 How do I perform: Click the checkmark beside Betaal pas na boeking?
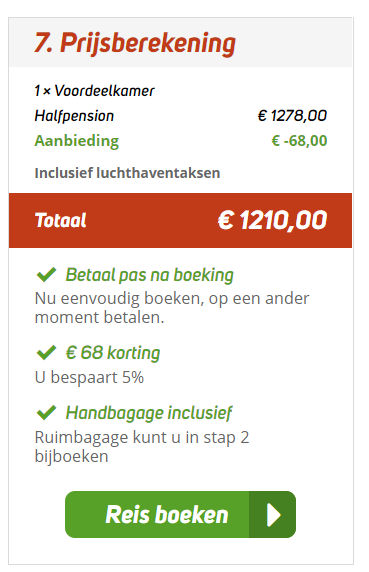tap(46, 274)
